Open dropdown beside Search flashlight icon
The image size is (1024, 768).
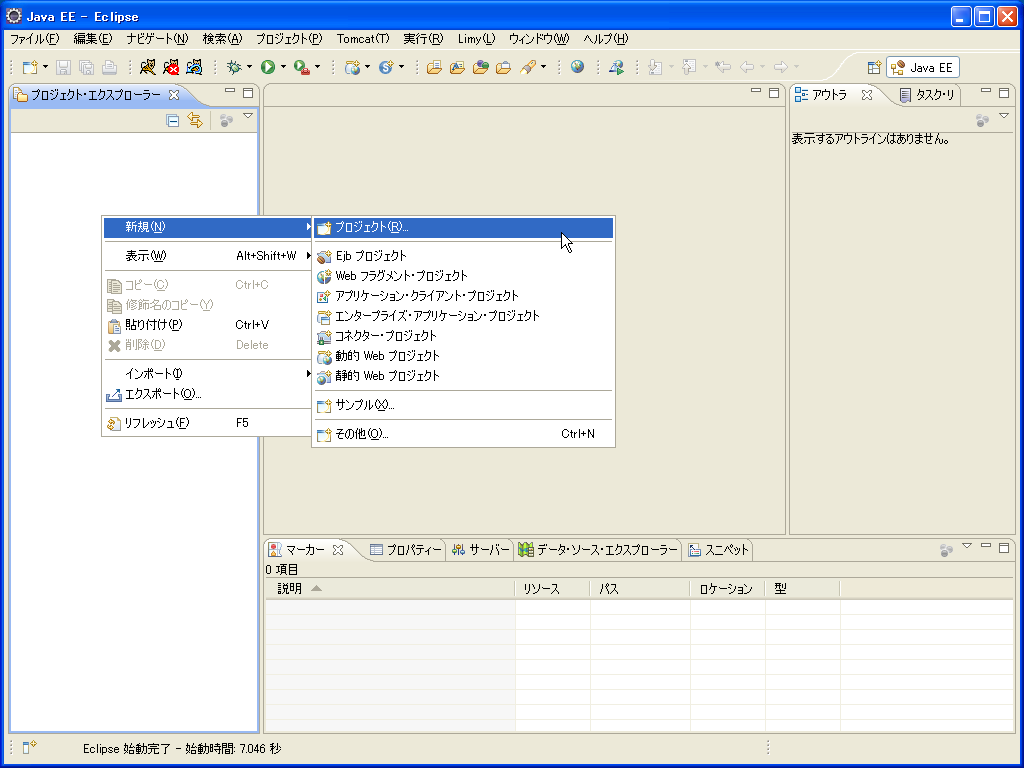(x=543, y=67)
